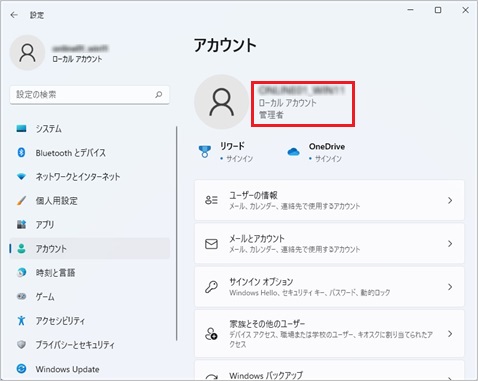The height and width of the screenshot is (381, 478).
Task: Click the ネットワークとインターネット wifi icon
Action: coord(21,177)
